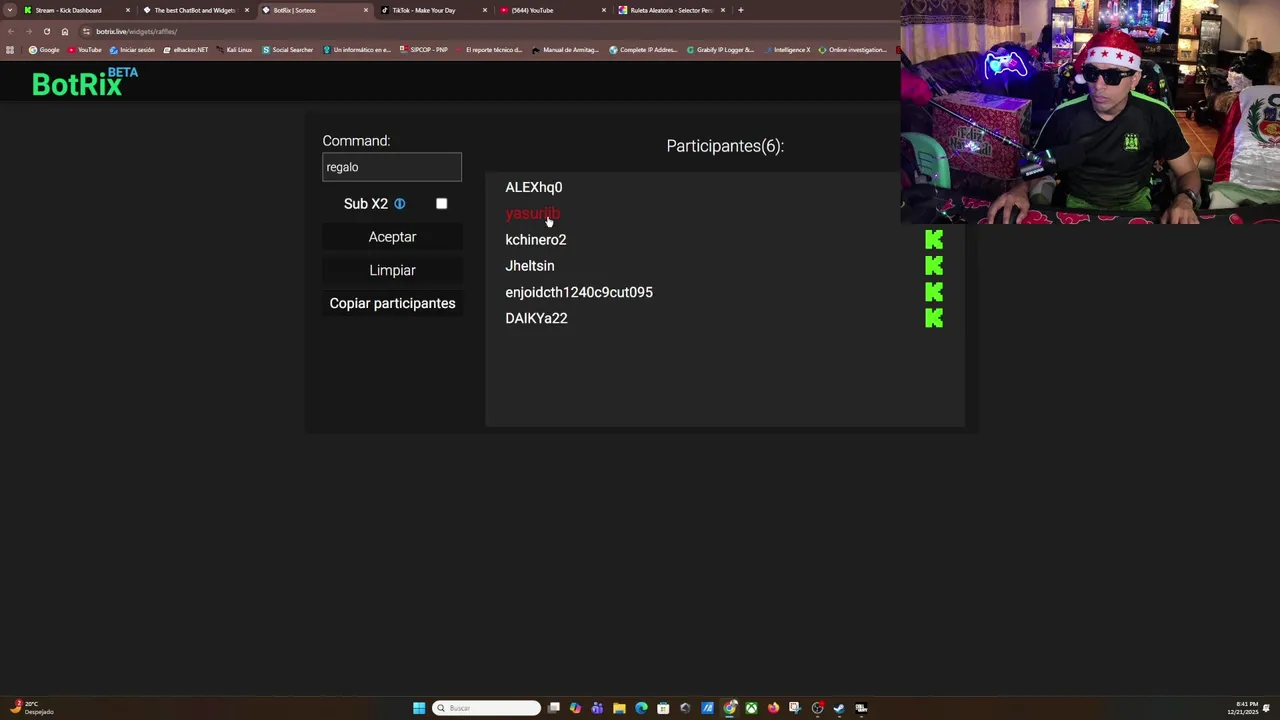Open the bookmarks apps grid icon

tap(11, 50)
